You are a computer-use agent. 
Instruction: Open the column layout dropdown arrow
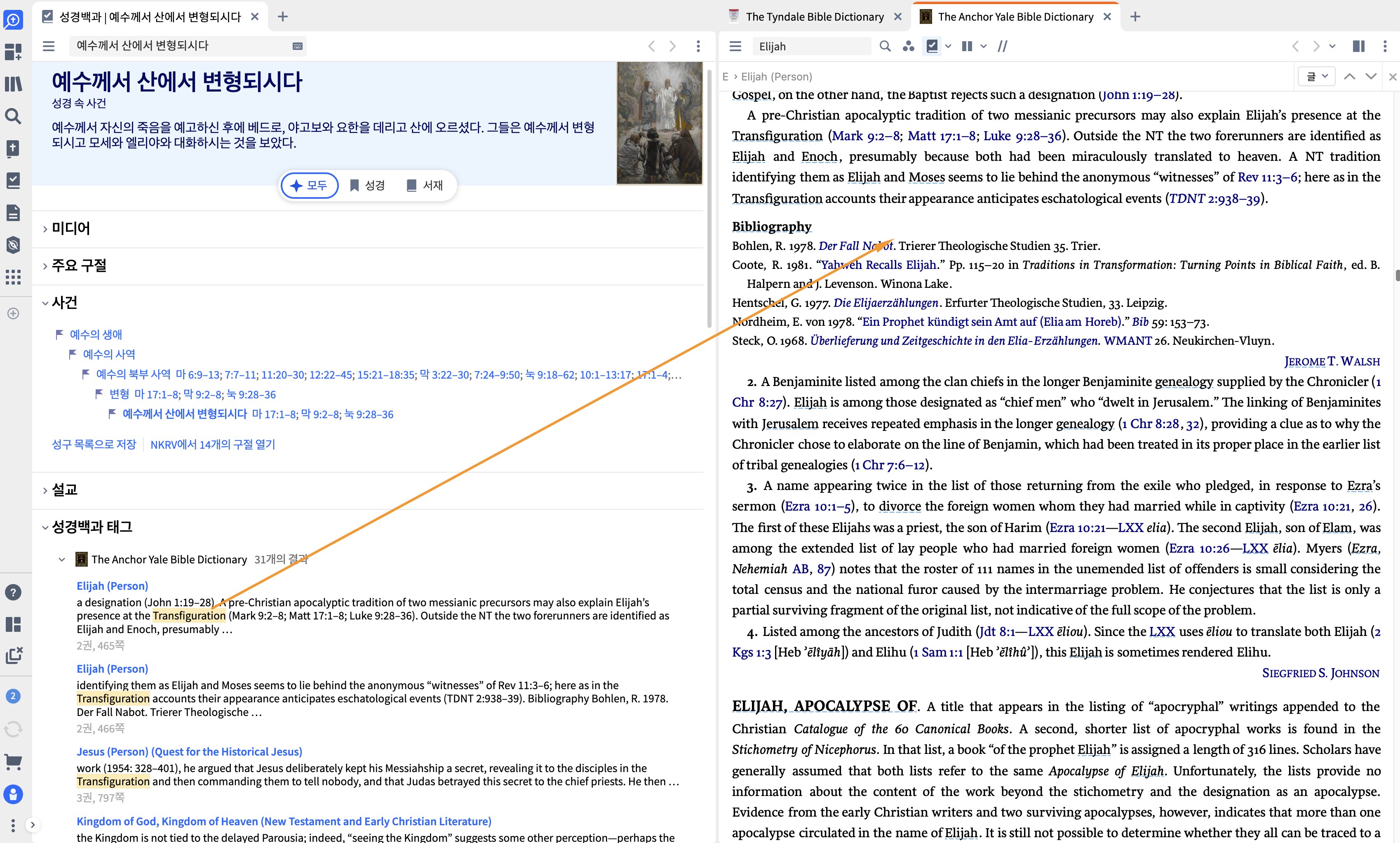(983, 46)
